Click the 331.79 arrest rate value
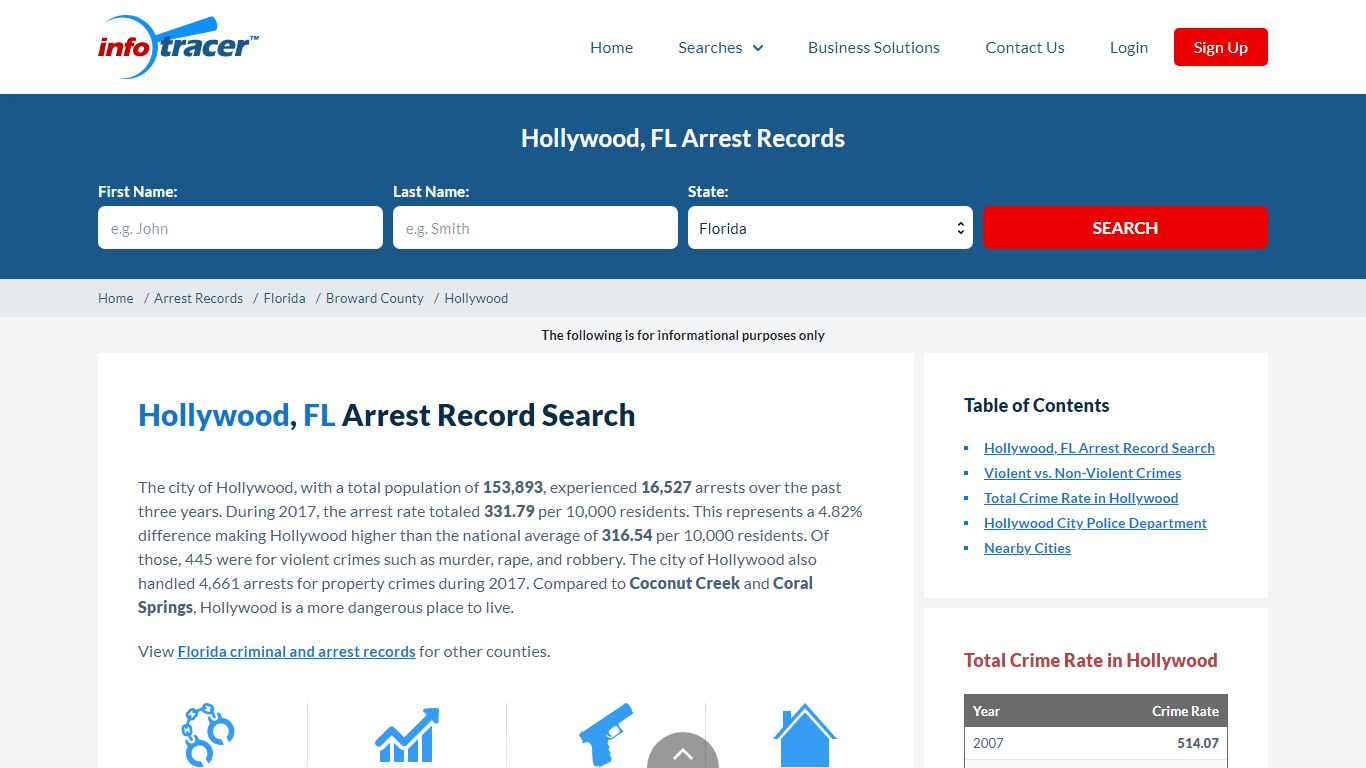The height and width of the screenshot is (768, 1366). pos(510,511)
